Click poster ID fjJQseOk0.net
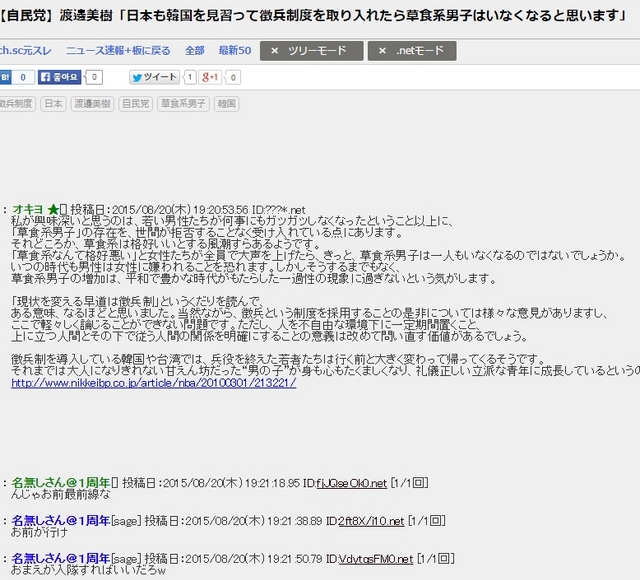Image resolution: width=644 pixels, height=580 pixels. [x=351, y=483]
